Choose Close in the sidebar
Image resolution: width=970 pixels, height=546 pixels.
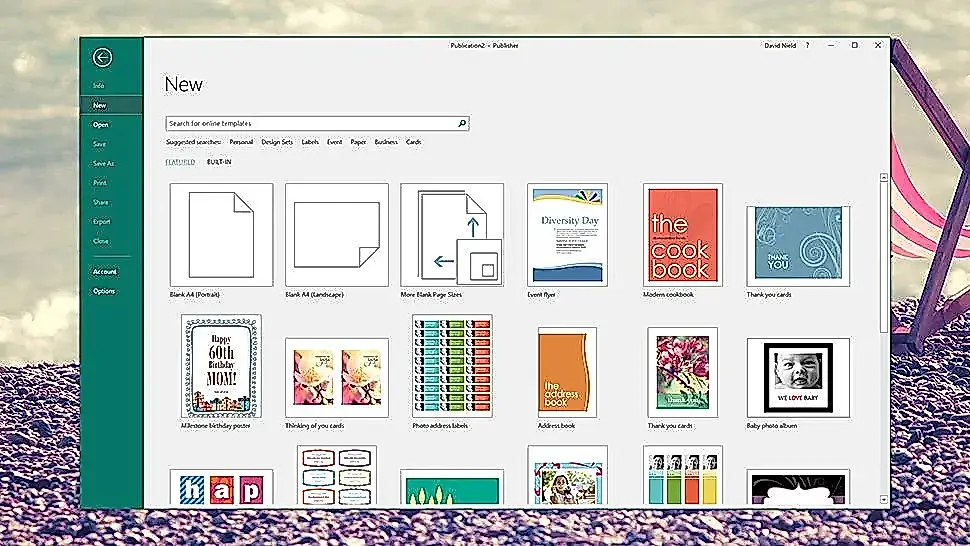(x=100, y=241)
